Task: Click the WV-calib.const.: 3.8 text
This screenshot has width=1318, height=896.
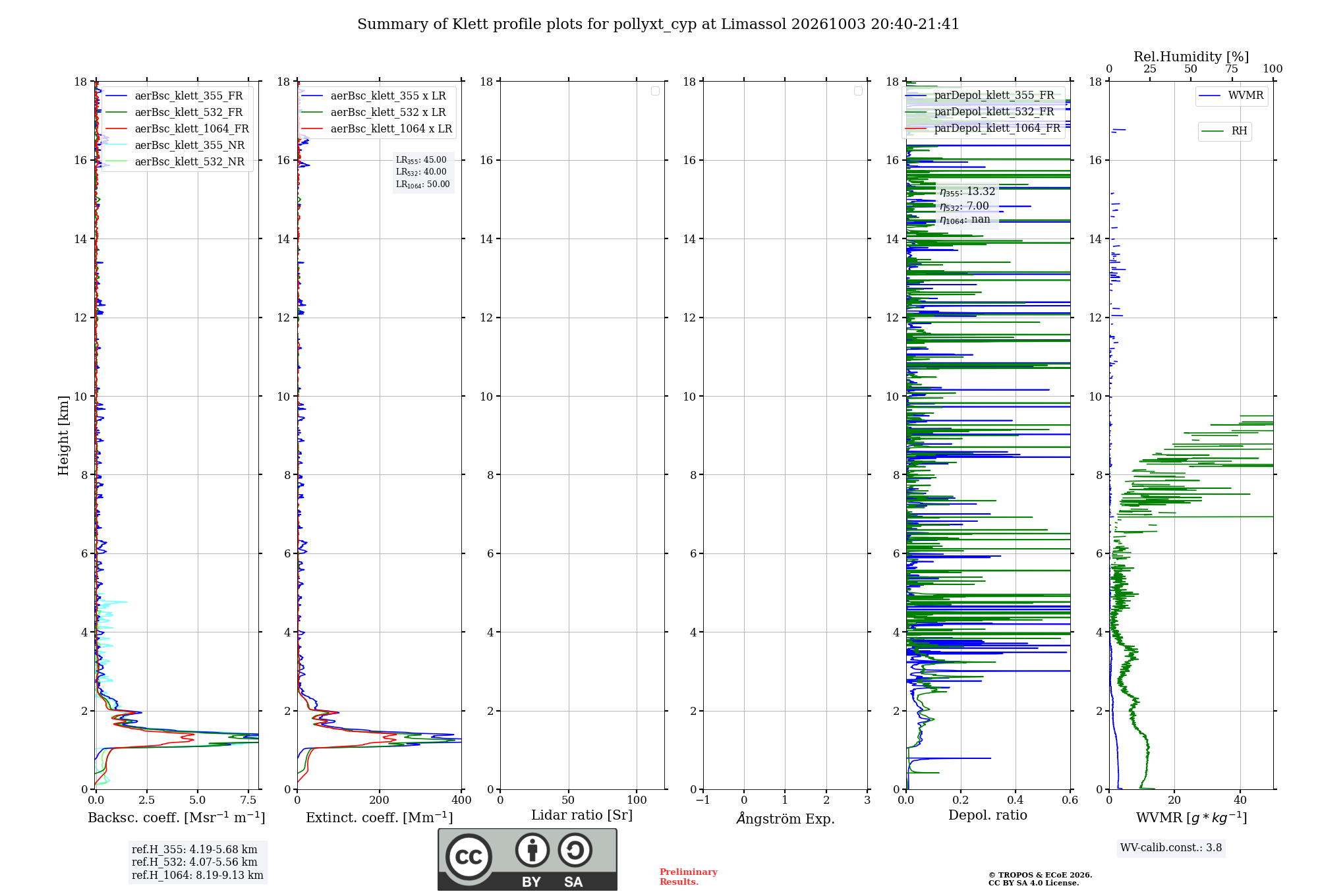Action: (1171, 848)
